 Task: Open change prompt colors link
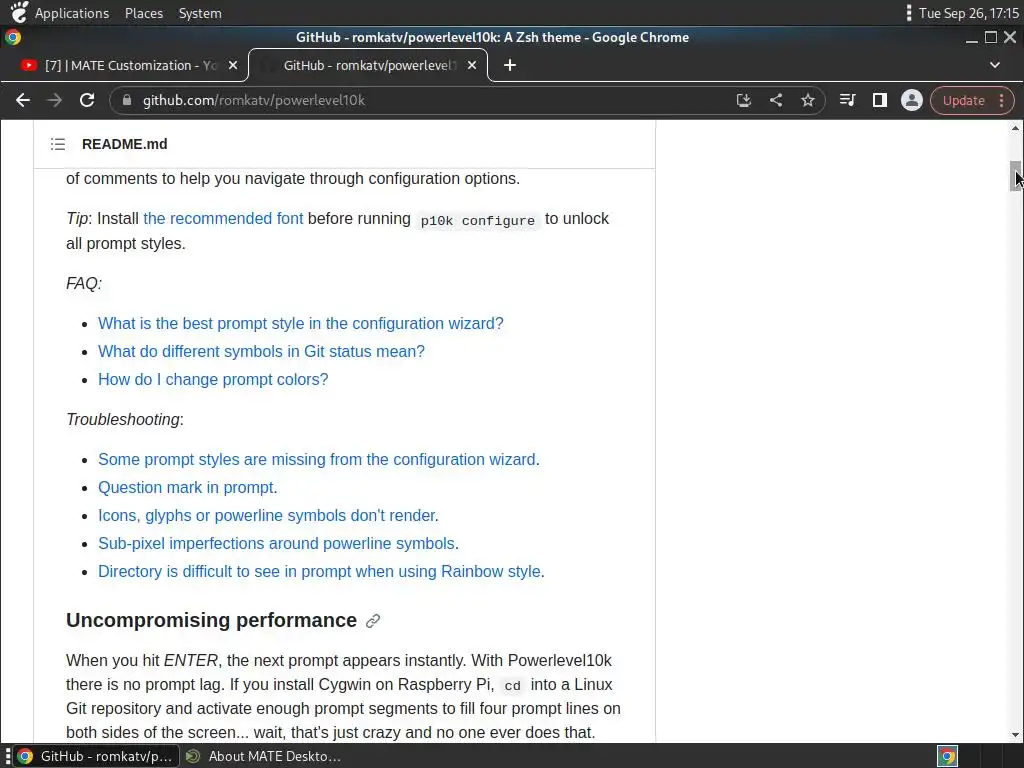pos(213,379)
